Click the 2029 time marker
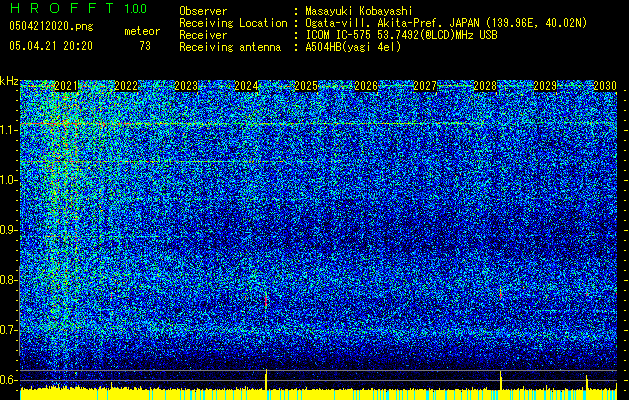Screen dimensions: 629x400 click(x=545, y=86)
